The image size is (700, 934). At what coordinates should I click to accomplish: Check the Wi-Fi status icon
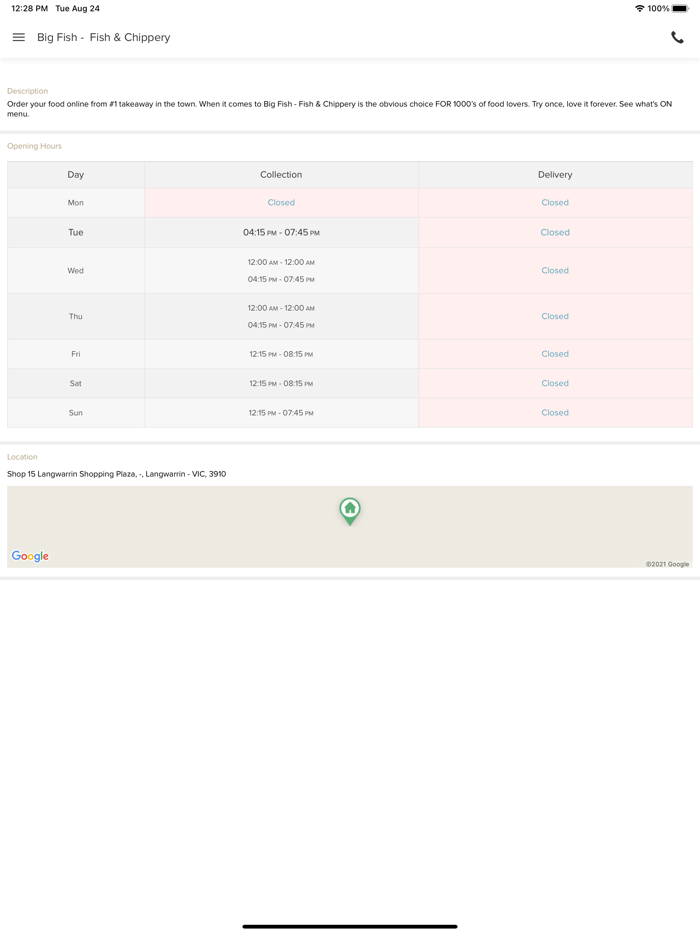tap(639, 9)
